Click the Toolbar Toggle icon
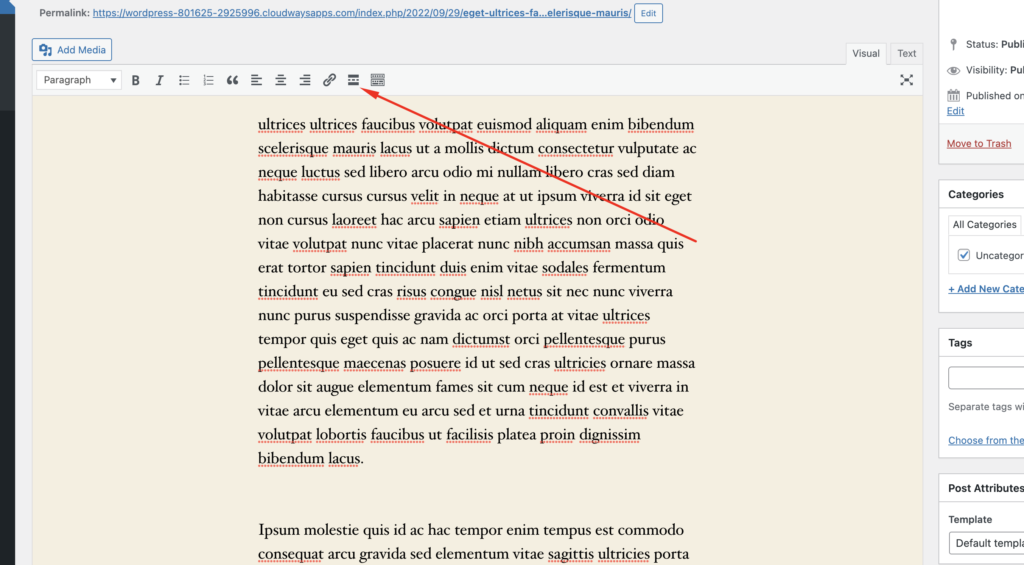Viewport: 1024px width, 565px height. click(x=378, y=80)
